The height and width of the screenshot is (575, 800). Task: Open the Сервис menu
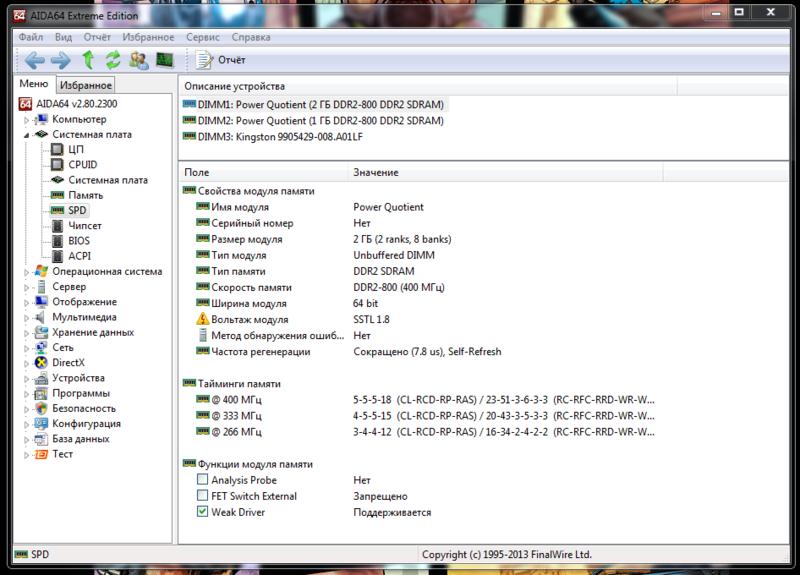(x=203, y=37)
